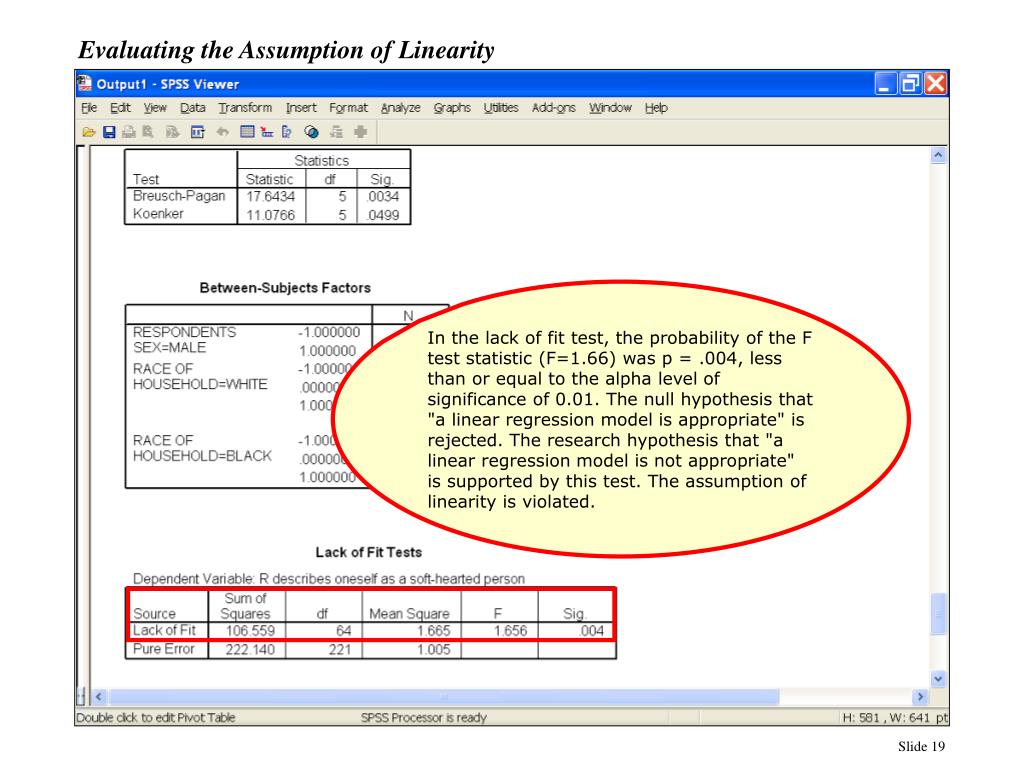1024x768 pixels.
Task: Click the Sig. value .0034
Action: pyautogui.click(x=383, y=197)
